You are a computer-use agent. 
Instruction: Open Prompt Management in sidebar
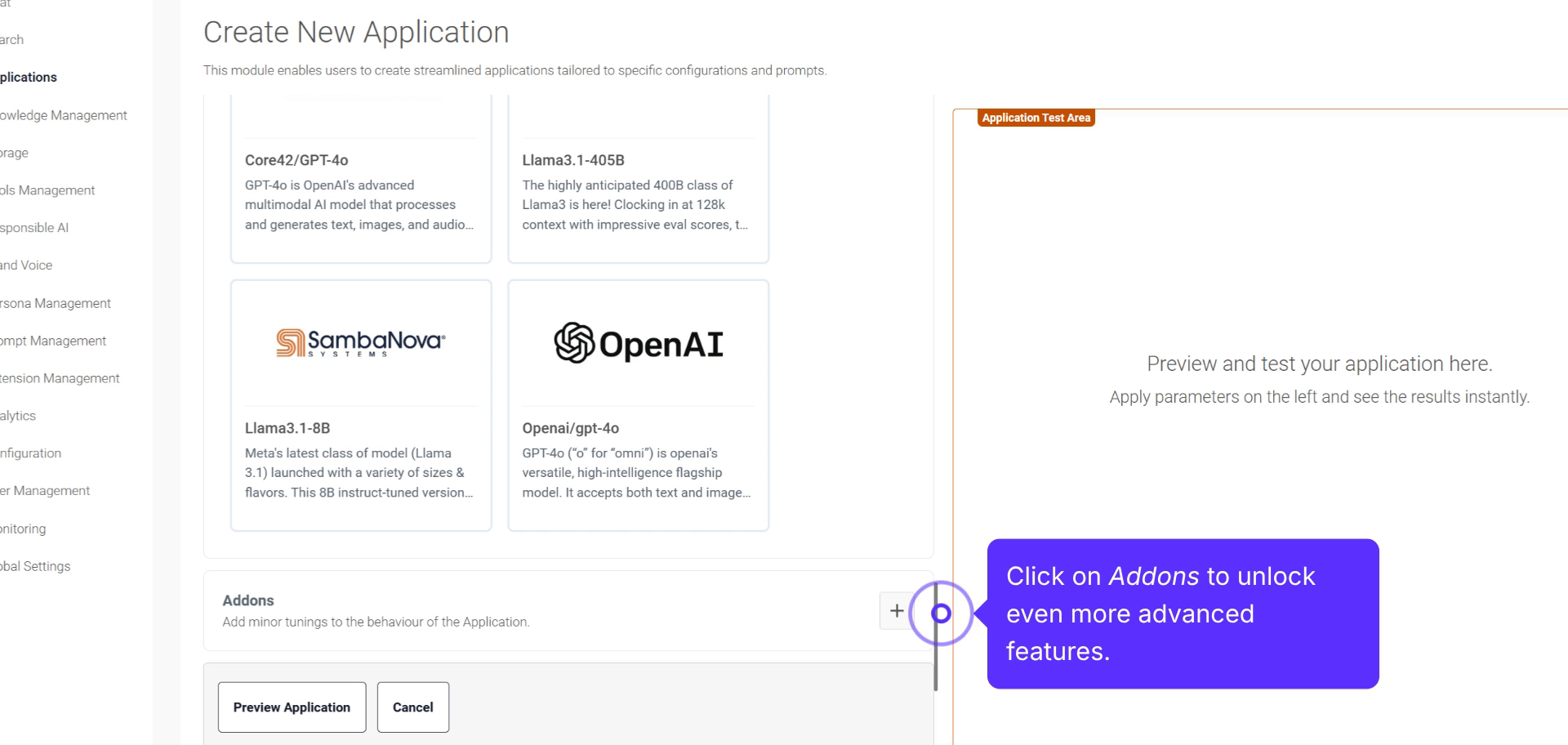pyautogui.click(x=53, y=341)
